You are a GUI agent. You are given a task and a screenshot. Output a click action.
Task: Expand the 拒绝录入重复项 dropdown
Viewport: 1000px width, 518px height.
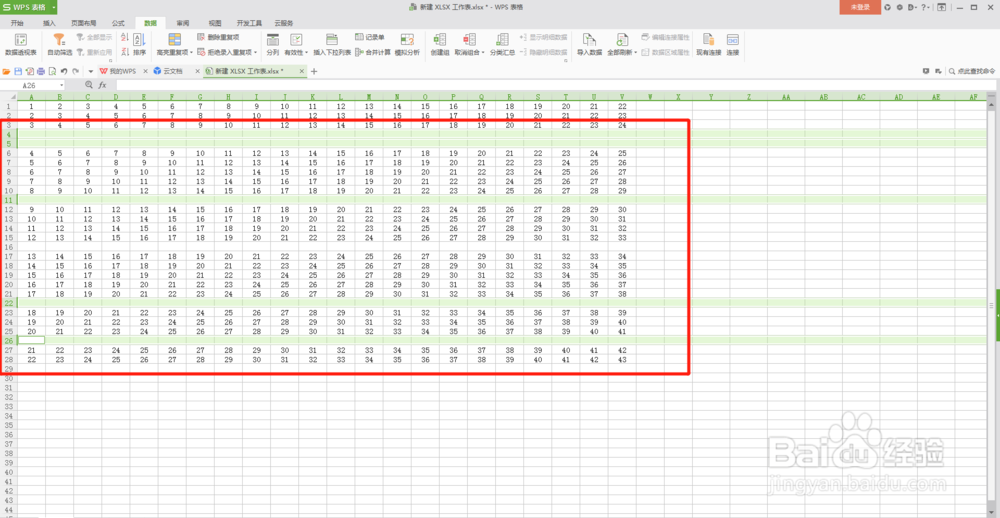256,52
